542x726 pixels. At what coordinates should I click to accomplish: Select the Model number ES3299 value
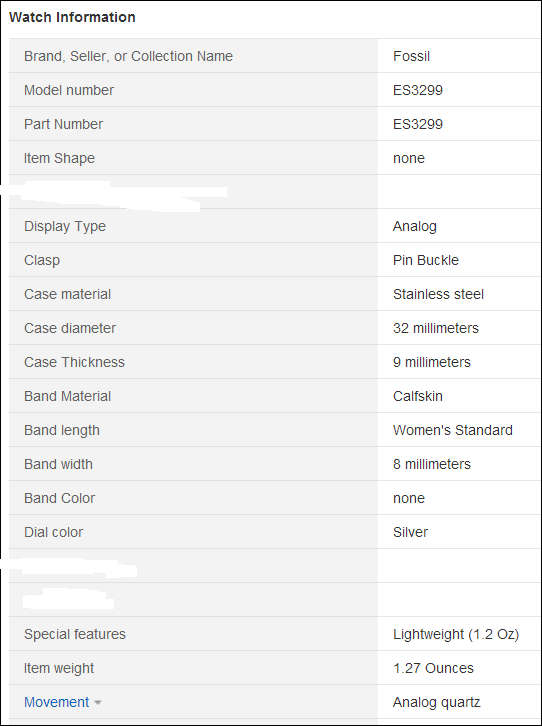(418, 90)
